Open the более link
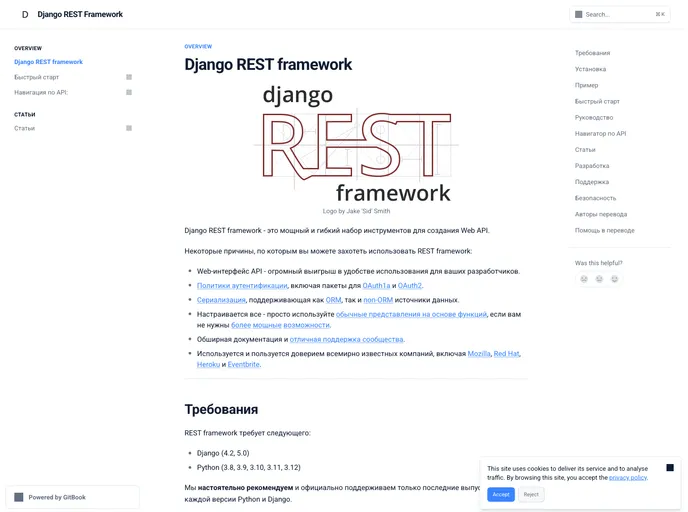Screen dimensions: 688x512 [x=241, y=325]
